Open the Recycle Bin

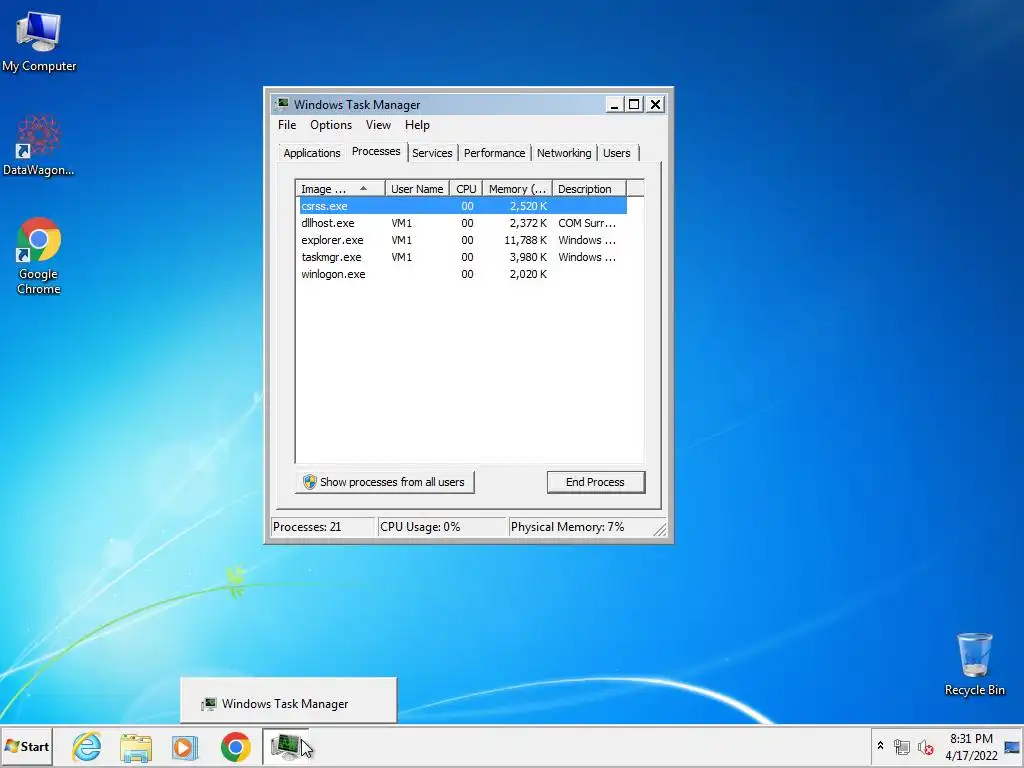(x=974, y=664)
